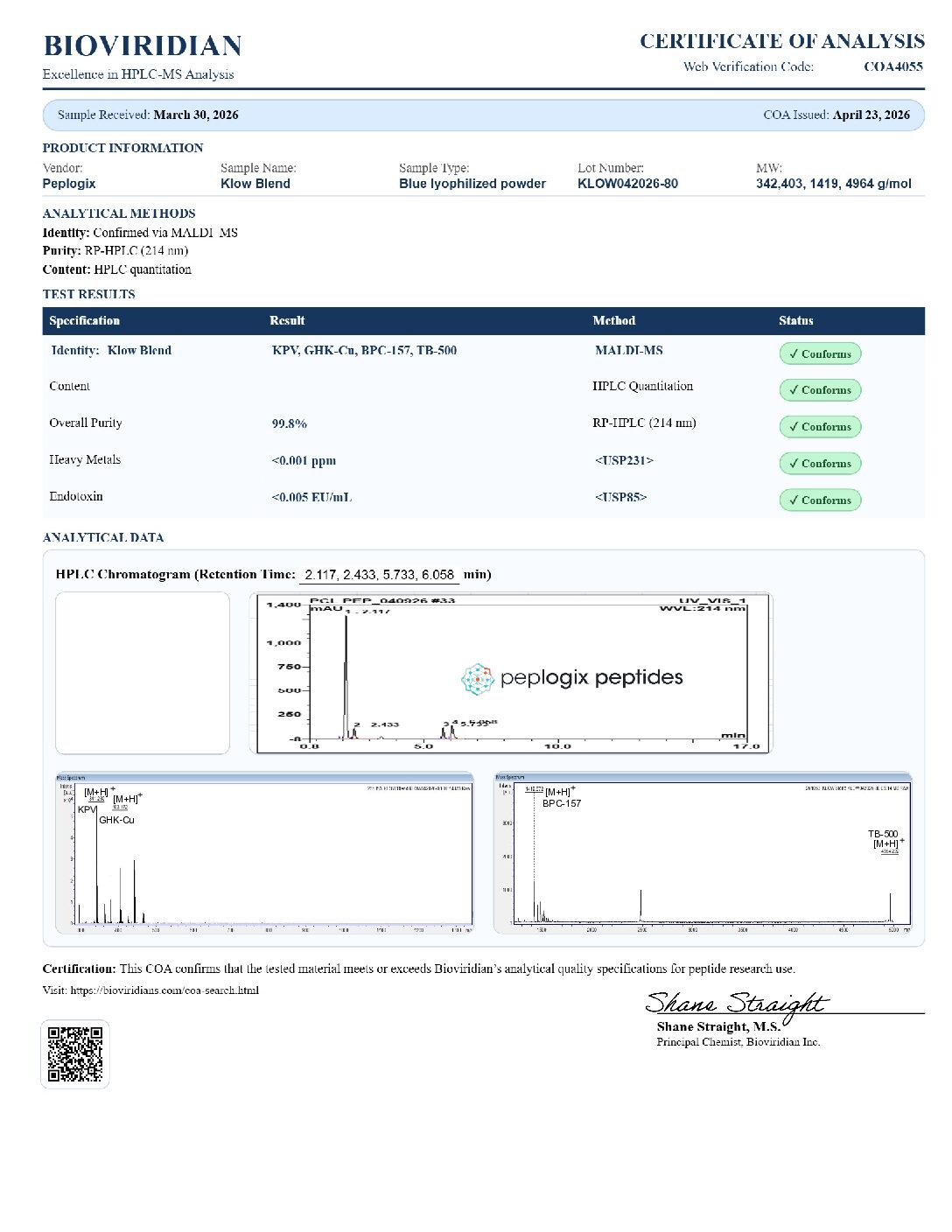
Task: Click the empty image placeholder box
Action: [x=143, y=673]
